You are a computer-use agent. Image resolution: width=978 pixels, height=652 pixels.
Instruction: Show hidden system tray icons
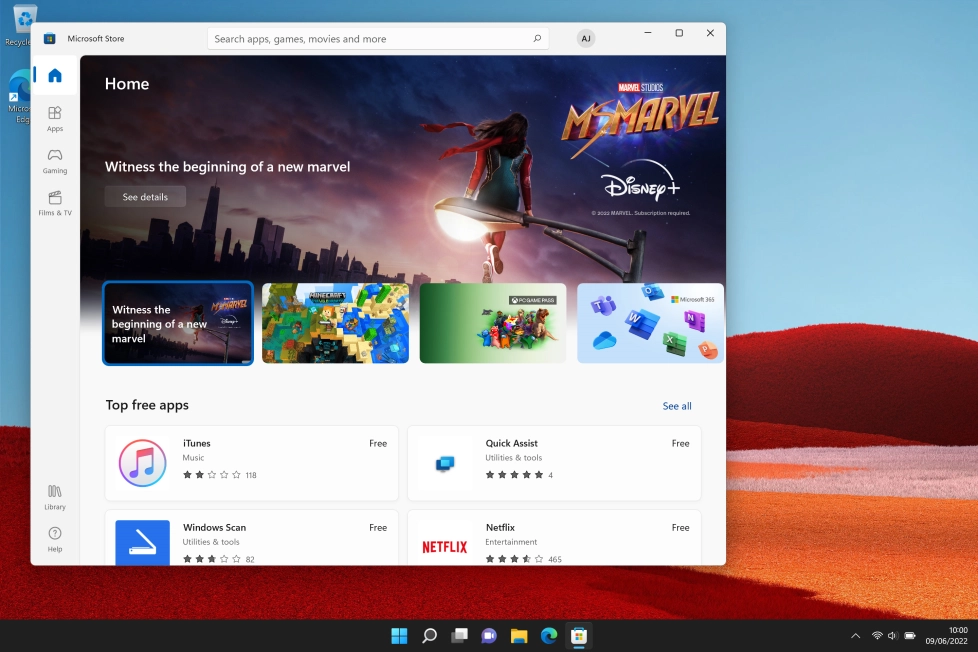pos(855,636)
